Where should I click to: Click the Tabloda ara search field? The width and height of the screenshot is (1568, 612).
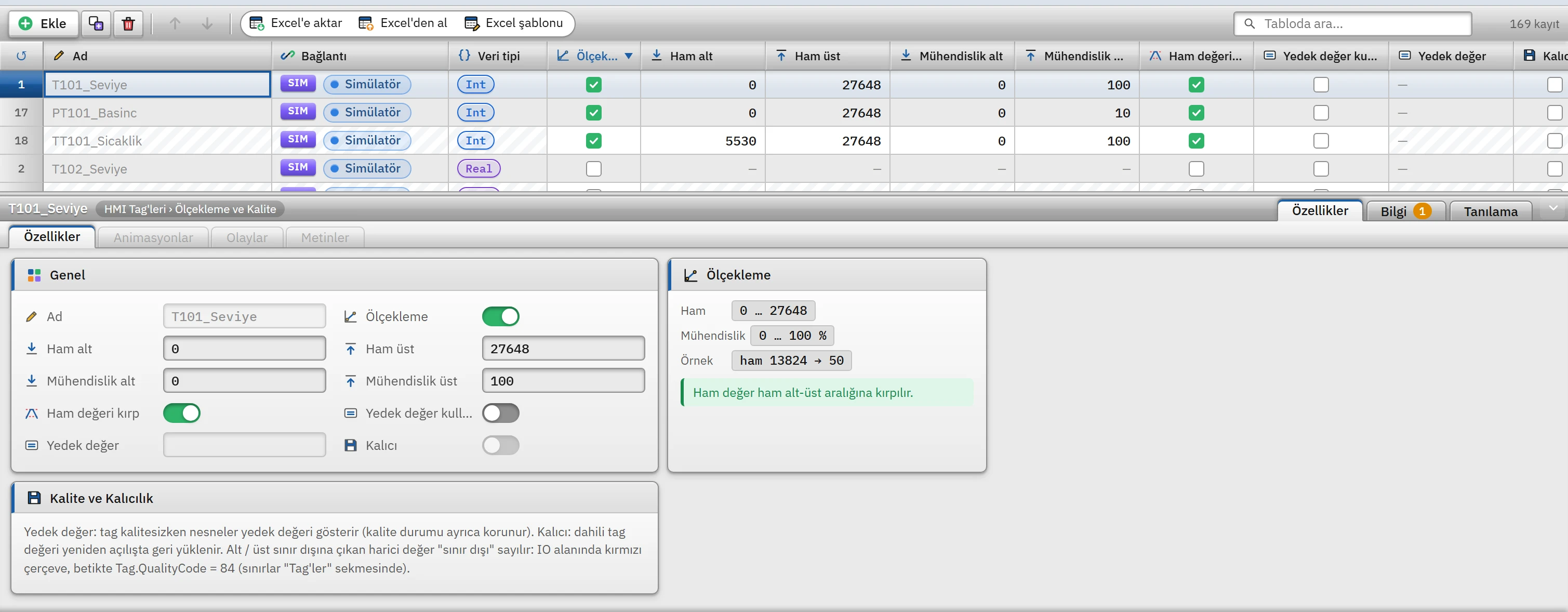point(1352,24)
